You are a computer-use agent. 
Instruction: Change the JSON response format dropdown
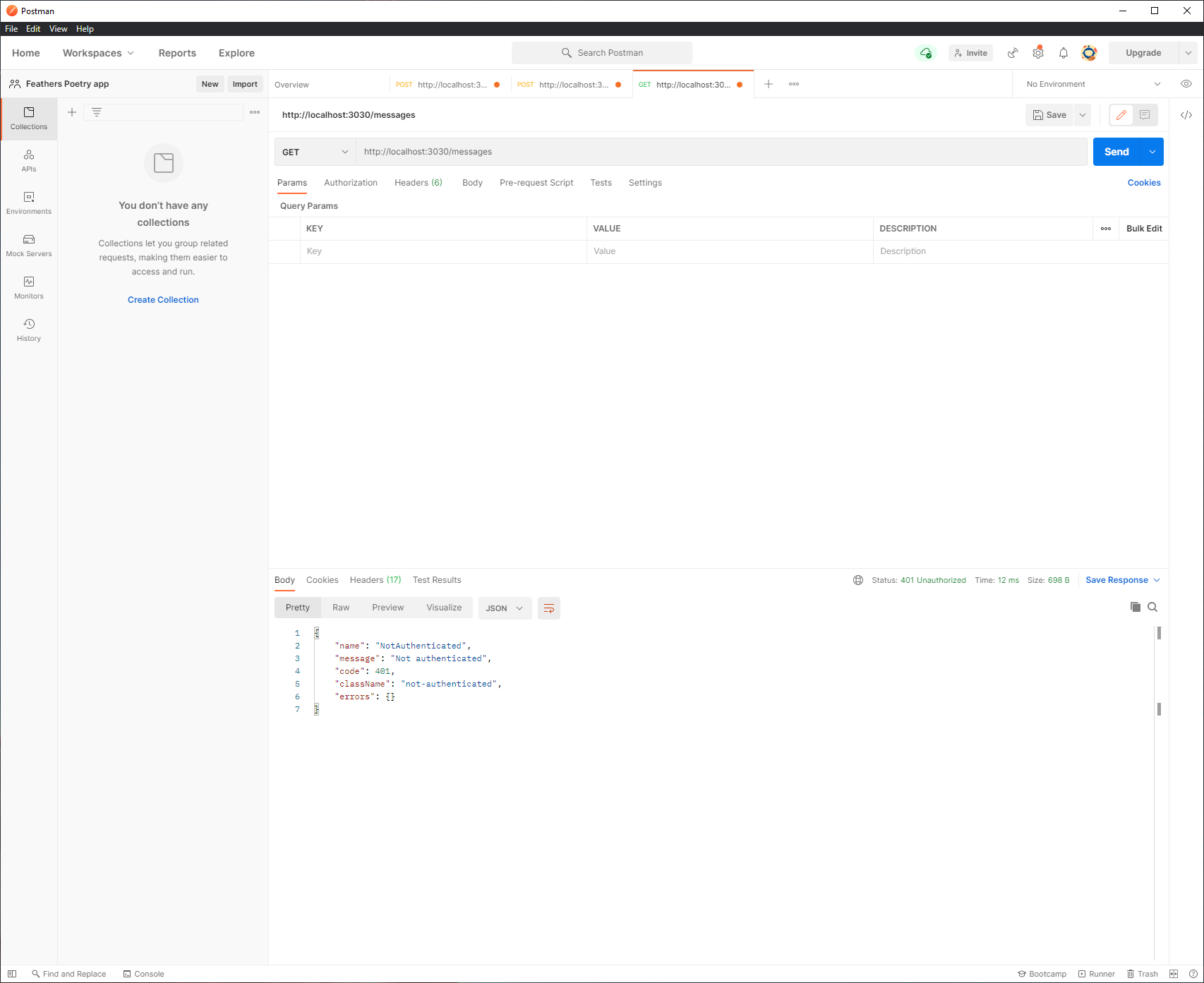(505, 608)
